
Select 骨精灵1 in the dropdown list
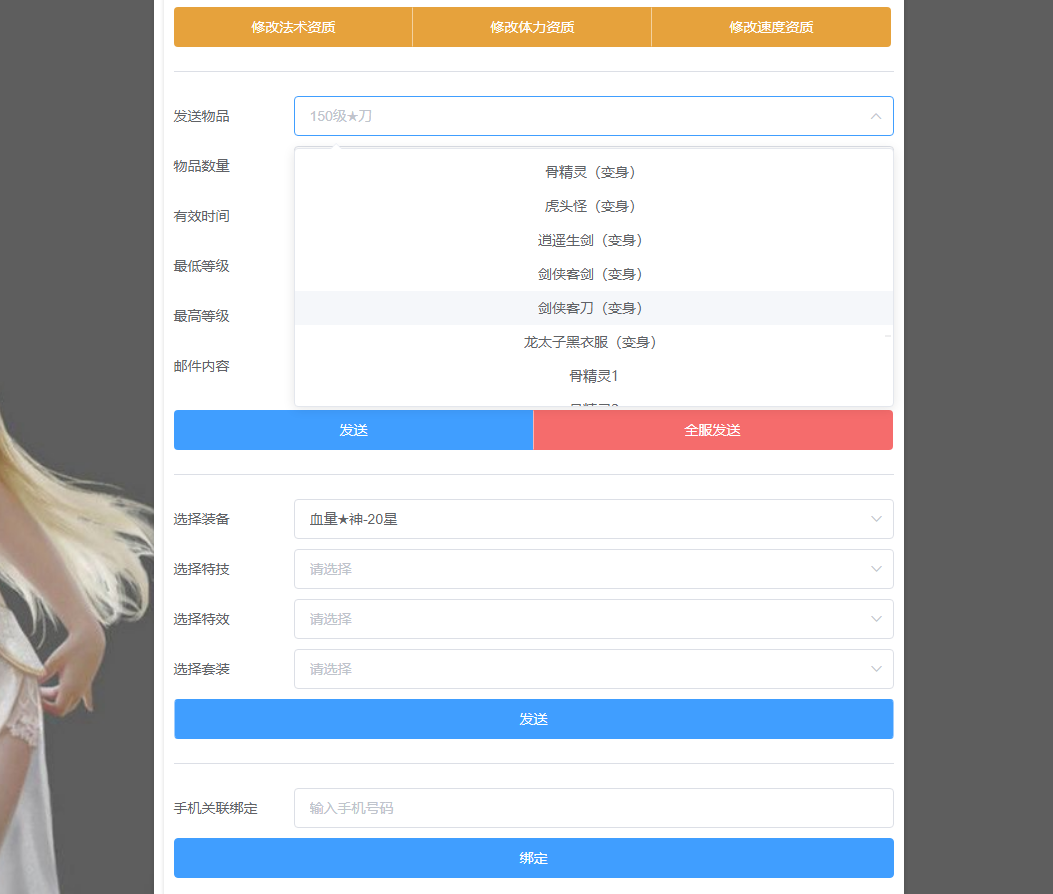(x=592, y=376)
